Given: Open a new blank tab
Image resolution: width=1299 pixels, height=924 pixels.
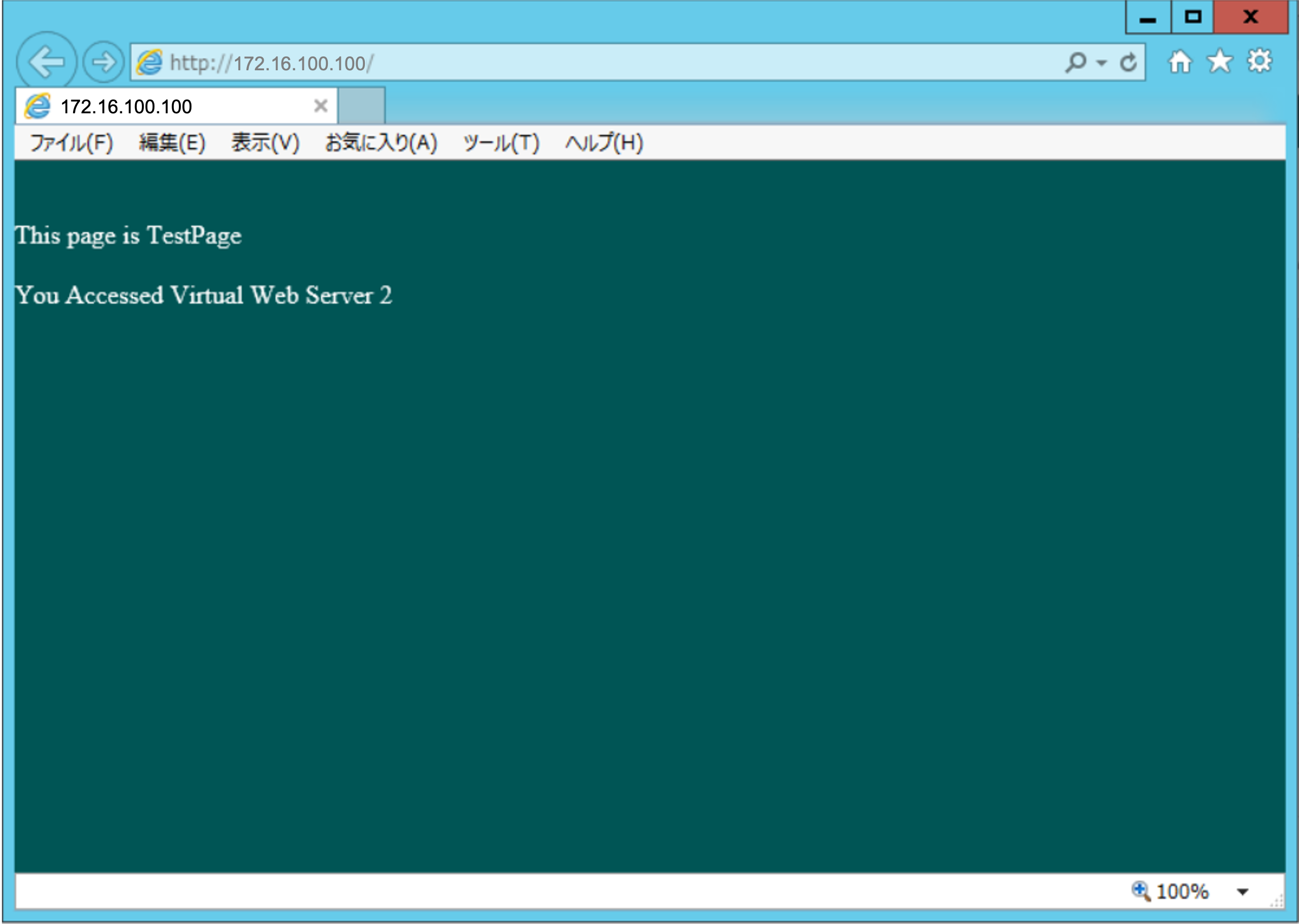Looking at the screenshot, I should pyautogui.click(x=362, y=106).
